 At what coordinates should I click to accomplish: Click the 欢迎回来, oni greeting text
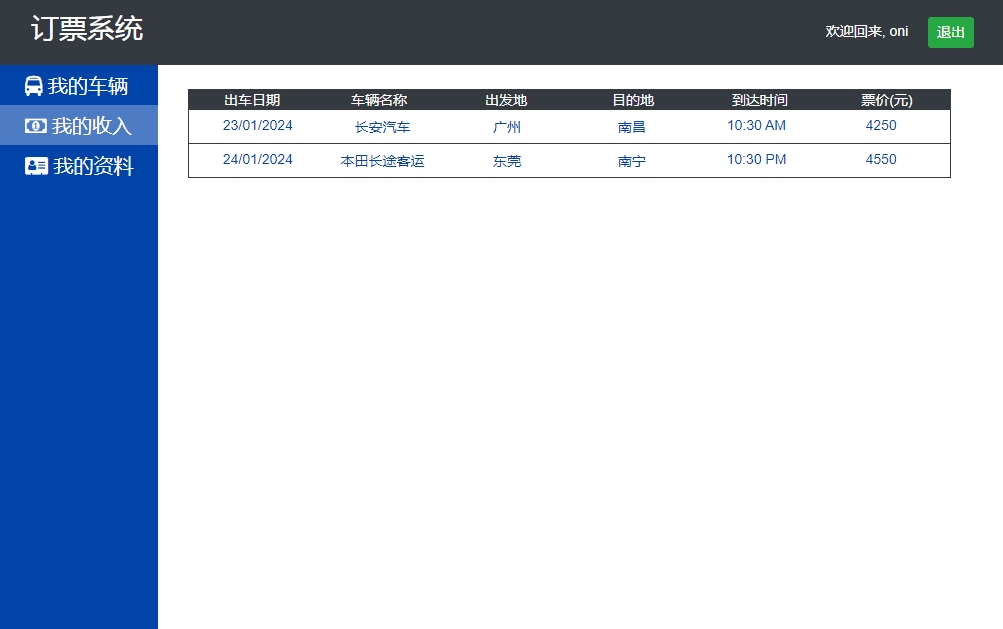866,32
